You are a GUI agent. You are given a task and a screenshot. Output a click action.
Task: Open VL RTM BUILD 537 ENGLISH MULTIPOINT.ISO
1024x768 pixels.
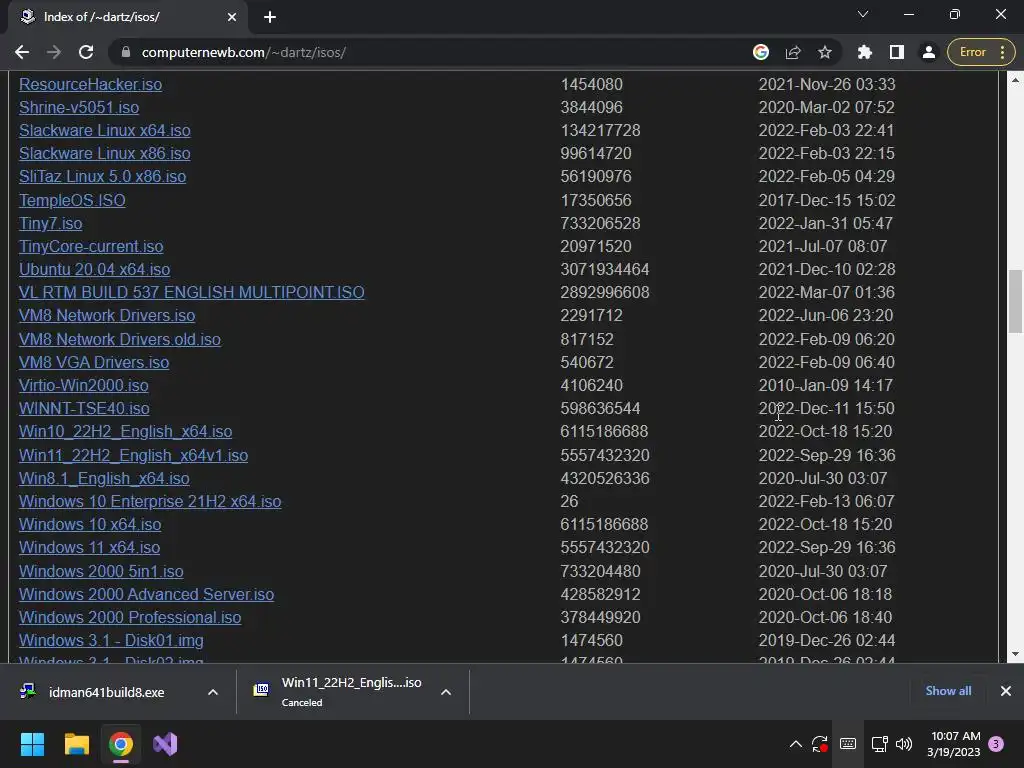pos(191,292)
